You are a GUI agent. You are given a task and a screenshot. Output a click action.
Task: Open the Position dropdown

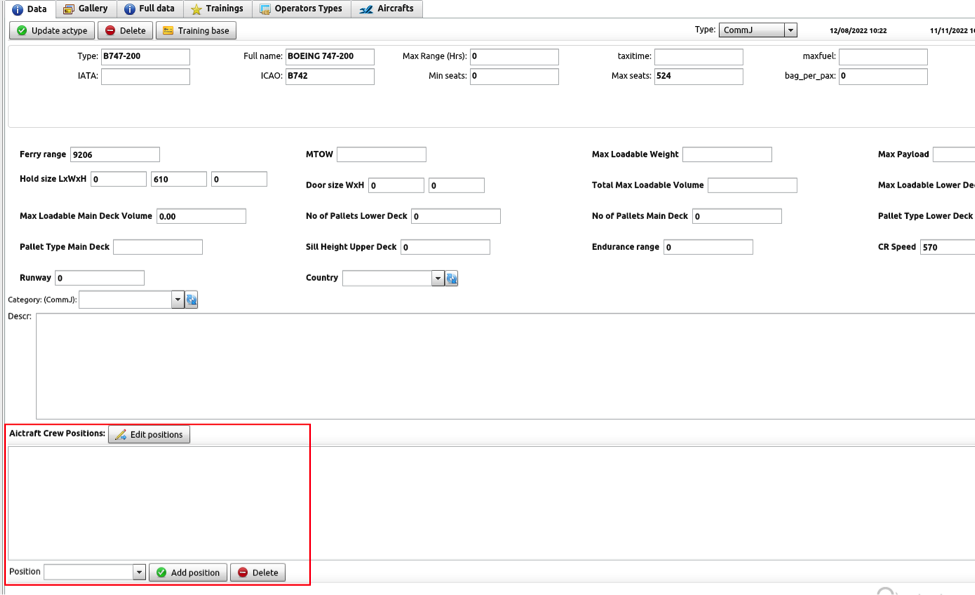(x=139, y=573)
